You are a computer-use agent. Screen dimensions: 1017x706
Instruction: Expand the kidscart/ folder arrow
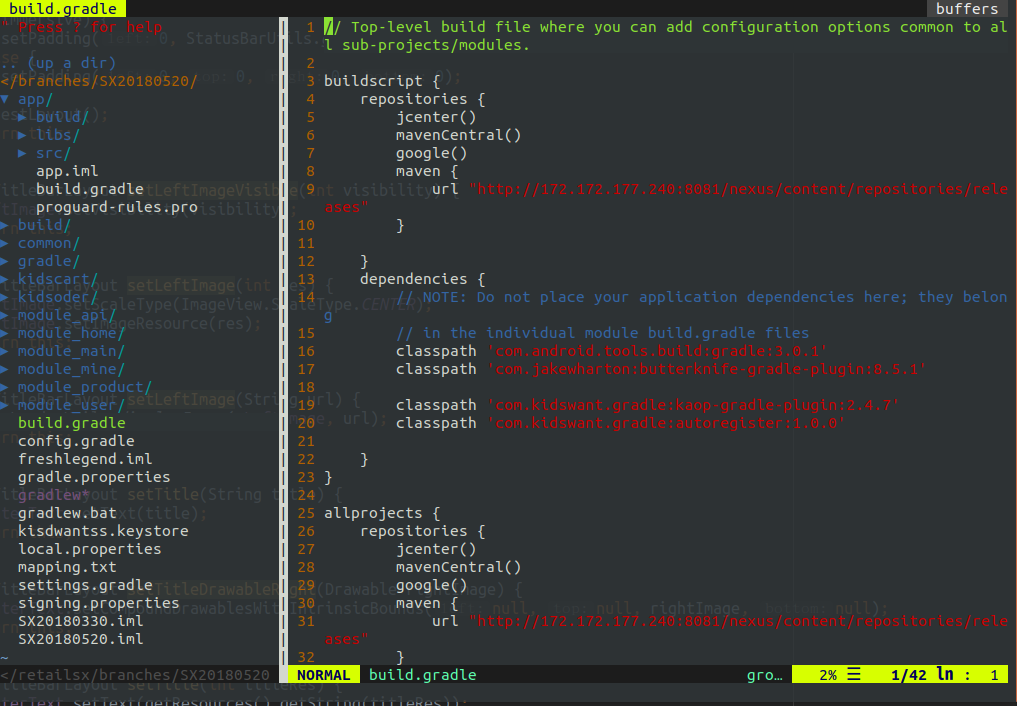pos(5,279)
